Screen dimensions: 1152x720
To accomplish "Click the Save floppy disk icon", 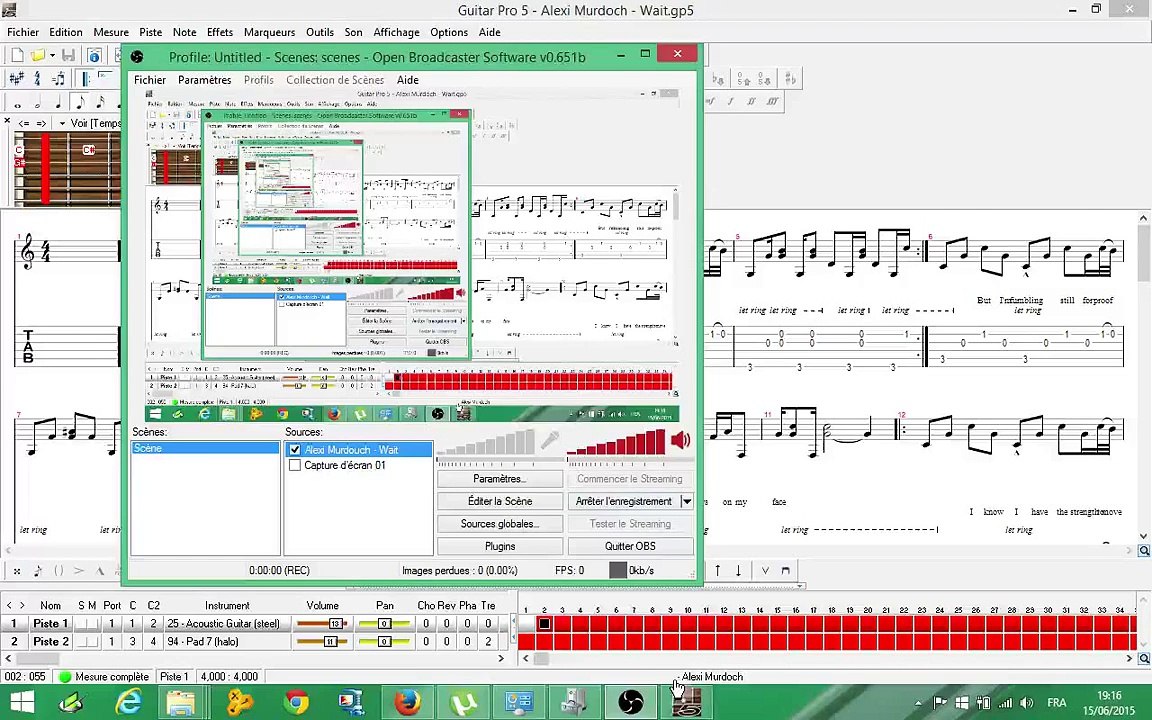I will click(x=68, y=55).
